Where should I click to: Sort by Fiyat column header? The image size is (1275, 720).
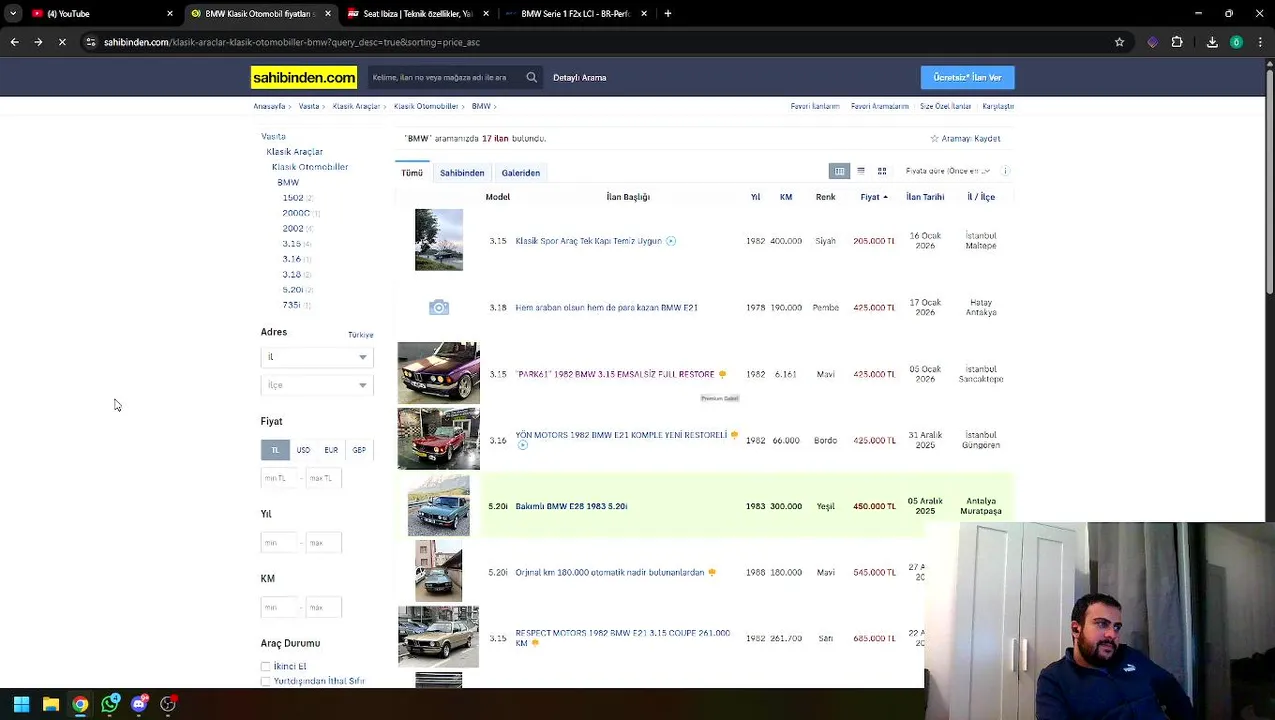pos(873,197)
